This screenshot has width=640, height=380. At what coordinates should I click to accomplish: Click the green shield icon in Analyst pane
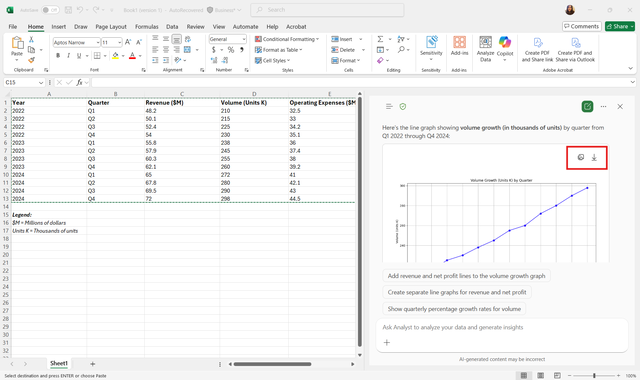(x=403, y=107)
